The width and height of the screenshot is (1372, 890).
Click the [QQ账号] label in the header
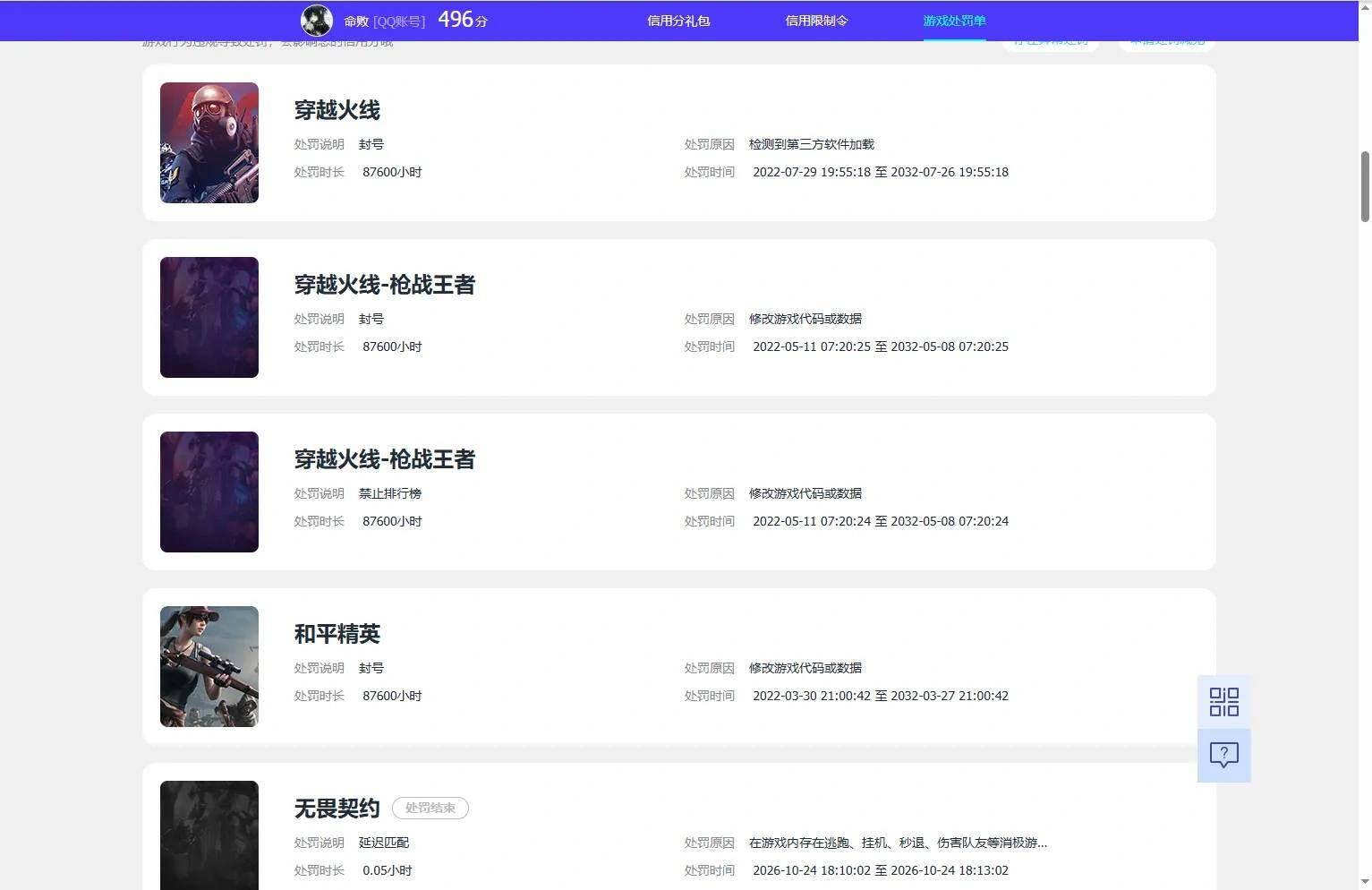coord(399,21)
